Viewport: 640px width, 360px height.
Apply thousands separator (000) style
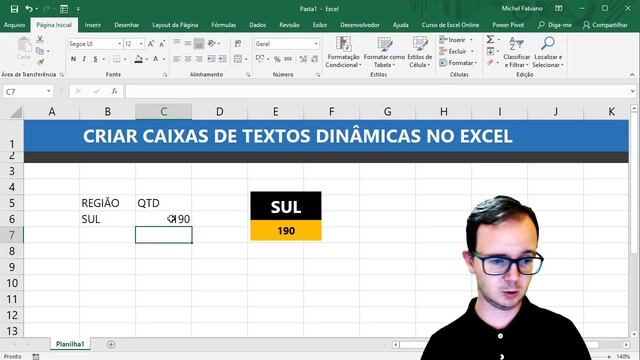pos(288,59)
